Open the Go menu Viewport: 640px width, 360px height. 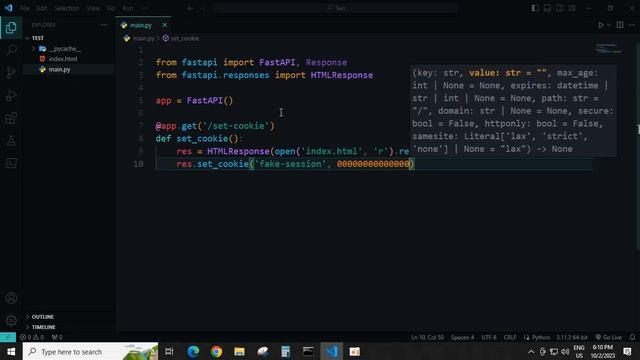[x=111, y=8]
